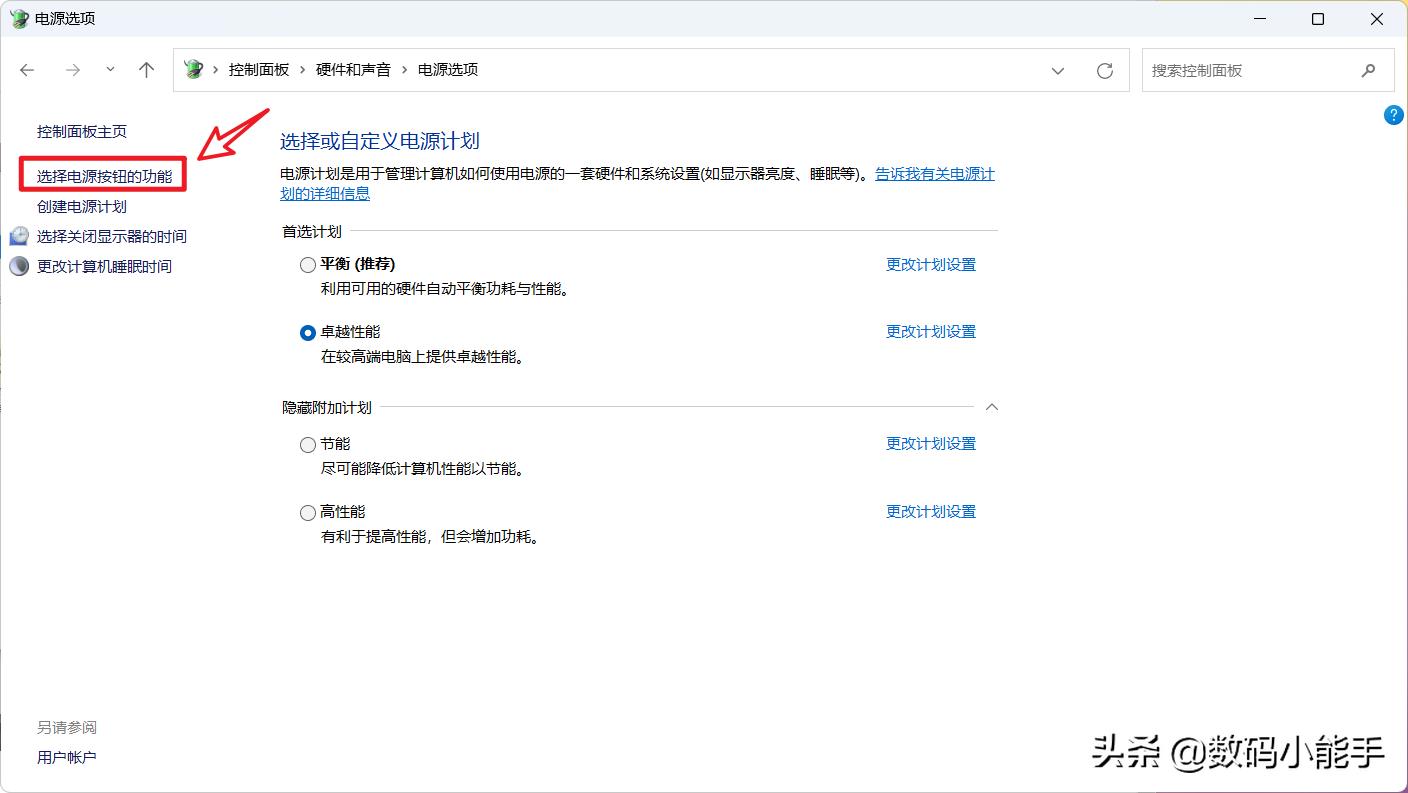Open the recent locations dropdown arrow
This screenshot has width=1408, height=793.
(x=108, y=70)
